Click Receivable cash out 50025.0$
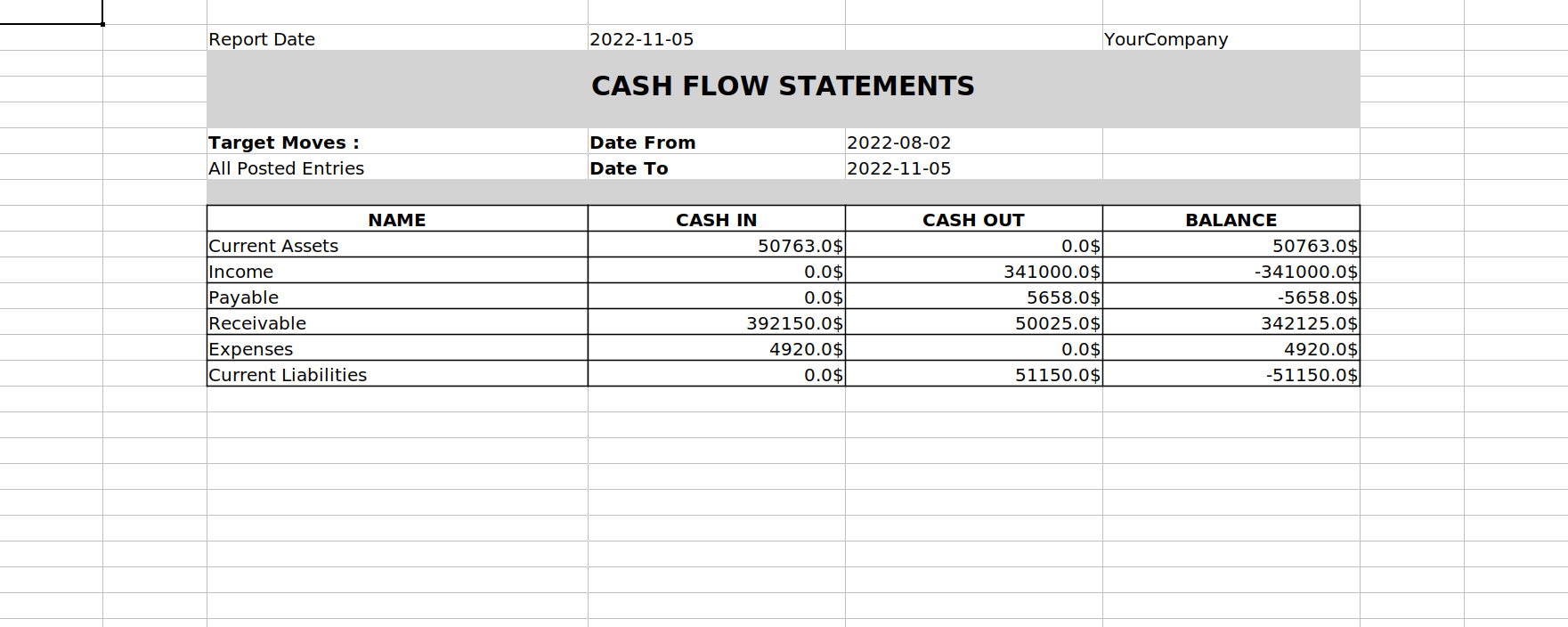1568x627 pixels. (973, 322)
